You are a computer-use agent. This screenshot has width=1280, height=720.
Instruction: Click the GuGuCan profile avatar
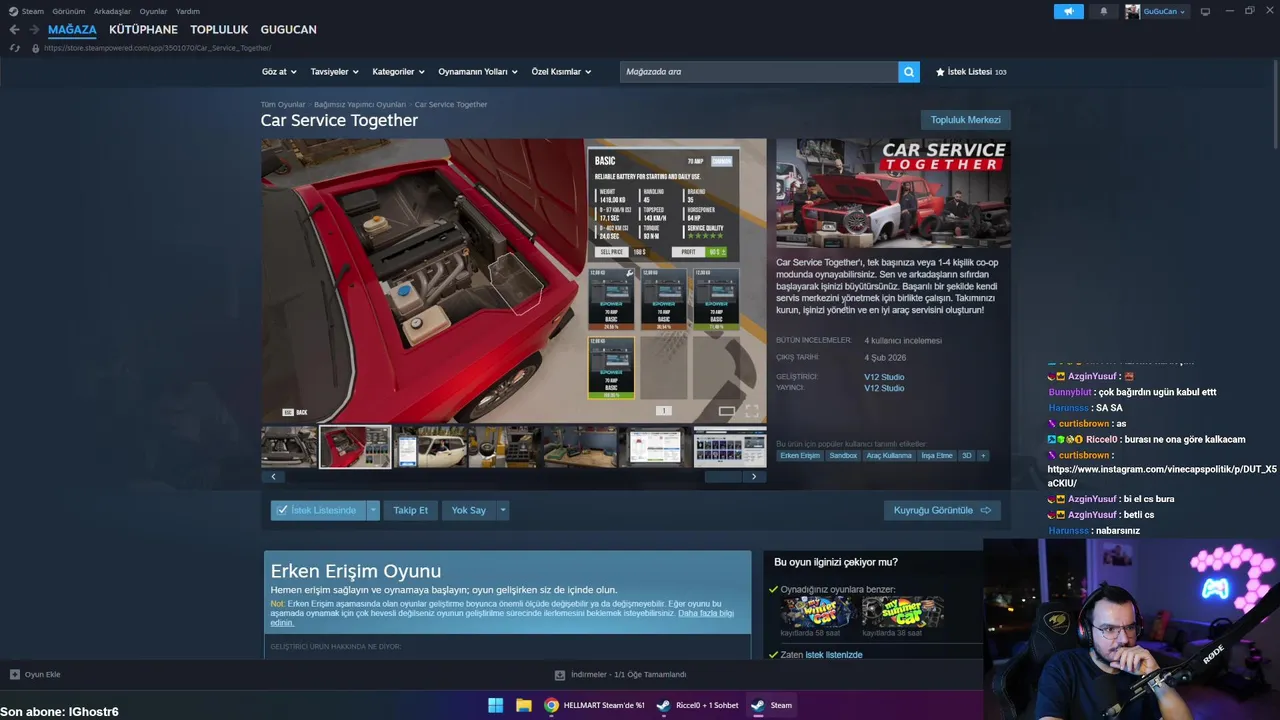(1132, 11)
